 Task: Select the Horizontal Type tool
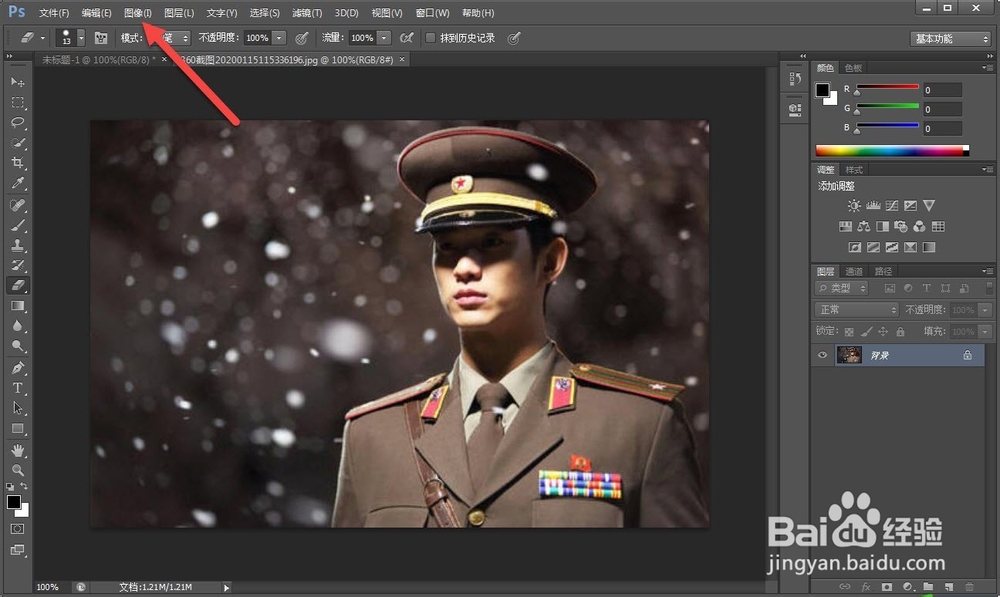(17, 388)
